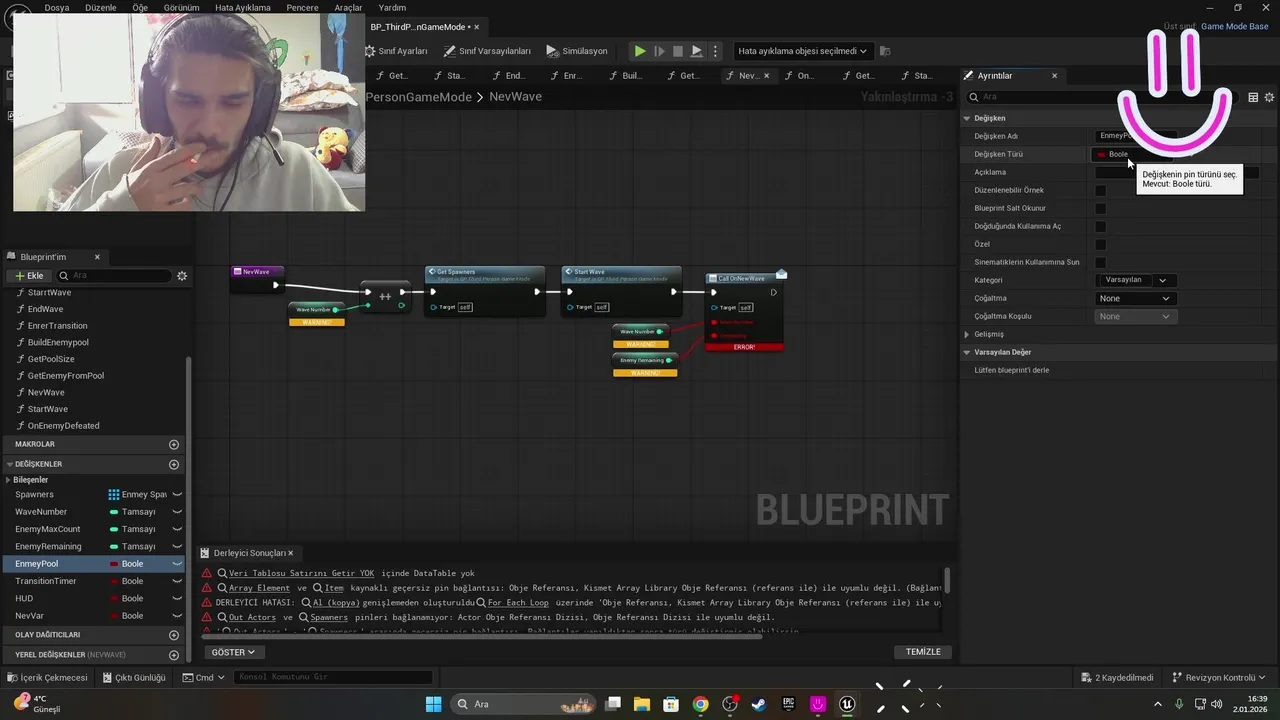Viewport: 1280px width, 720px height.
Task: Add a new macro with MAKROLAR plus
Action: 174,444
